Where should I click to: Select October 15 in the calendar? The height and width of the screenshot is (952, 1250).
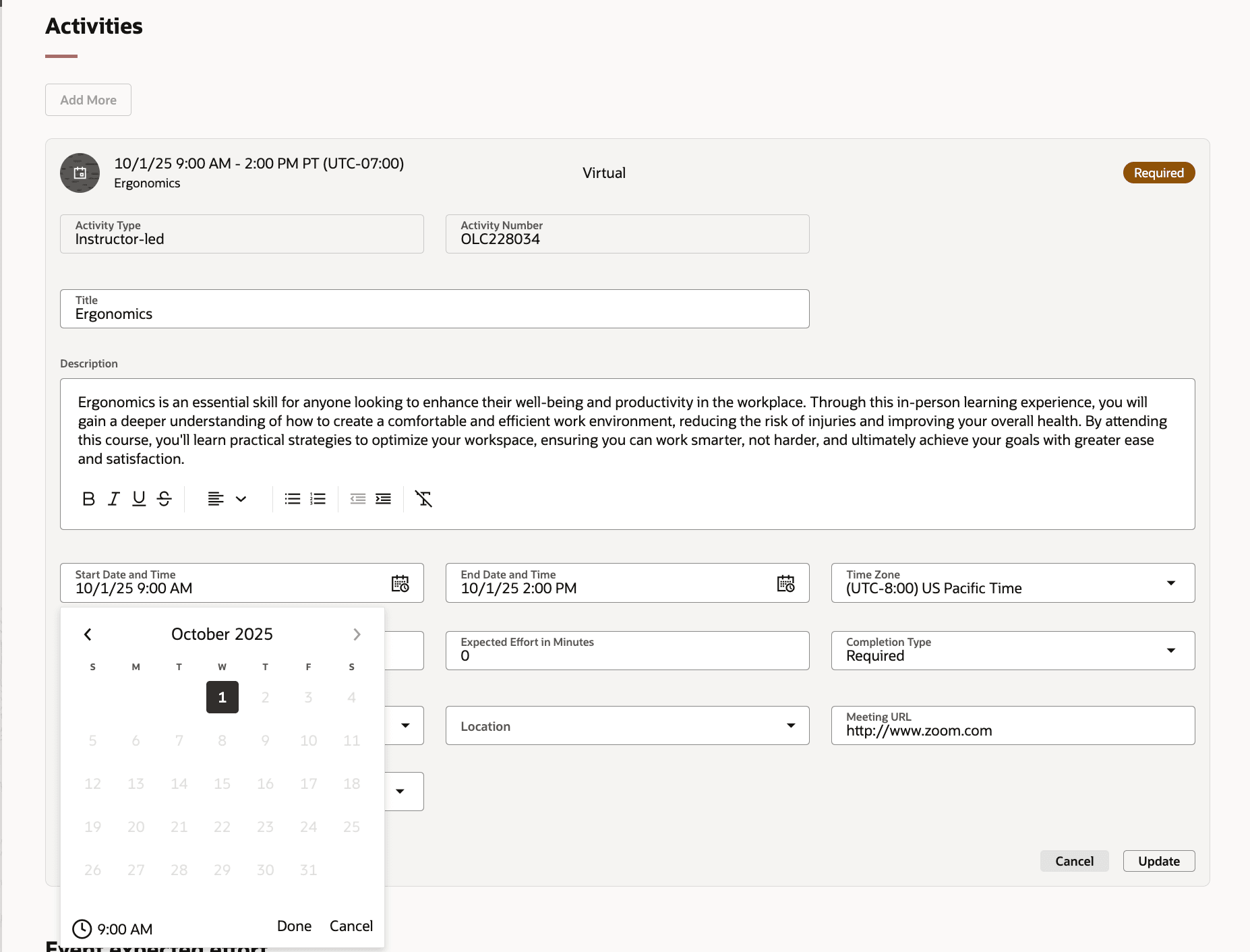pyautogui.click(x=222, y=783)
